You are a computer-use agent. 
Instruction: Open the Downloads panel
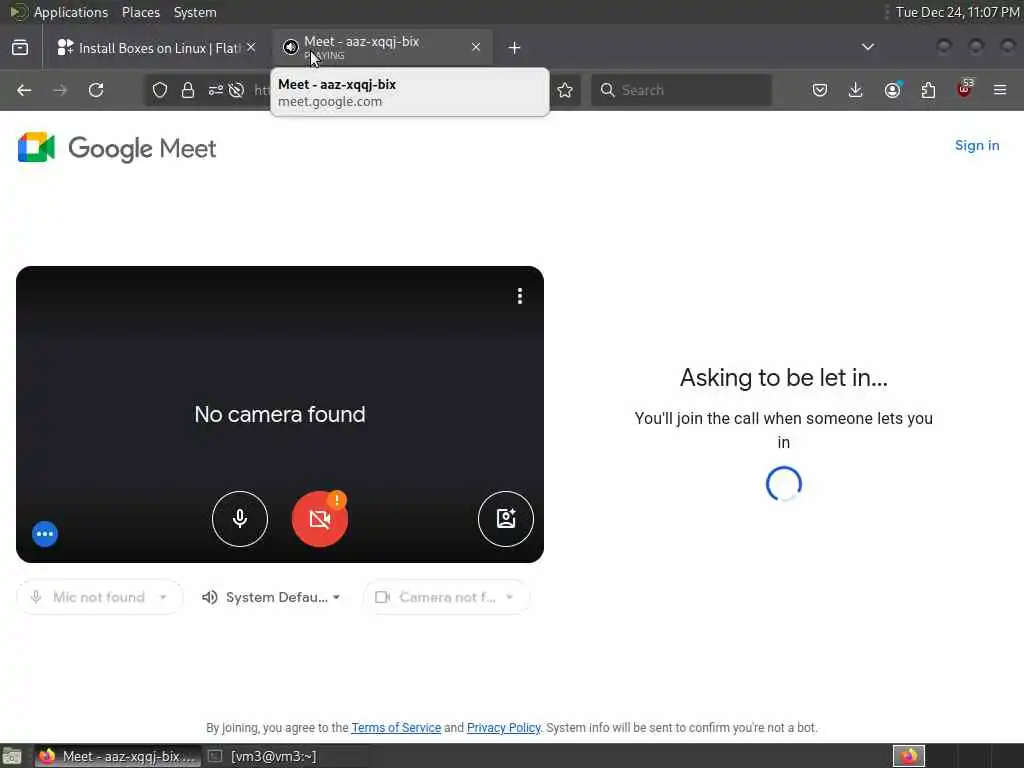(x=856, y=90)
